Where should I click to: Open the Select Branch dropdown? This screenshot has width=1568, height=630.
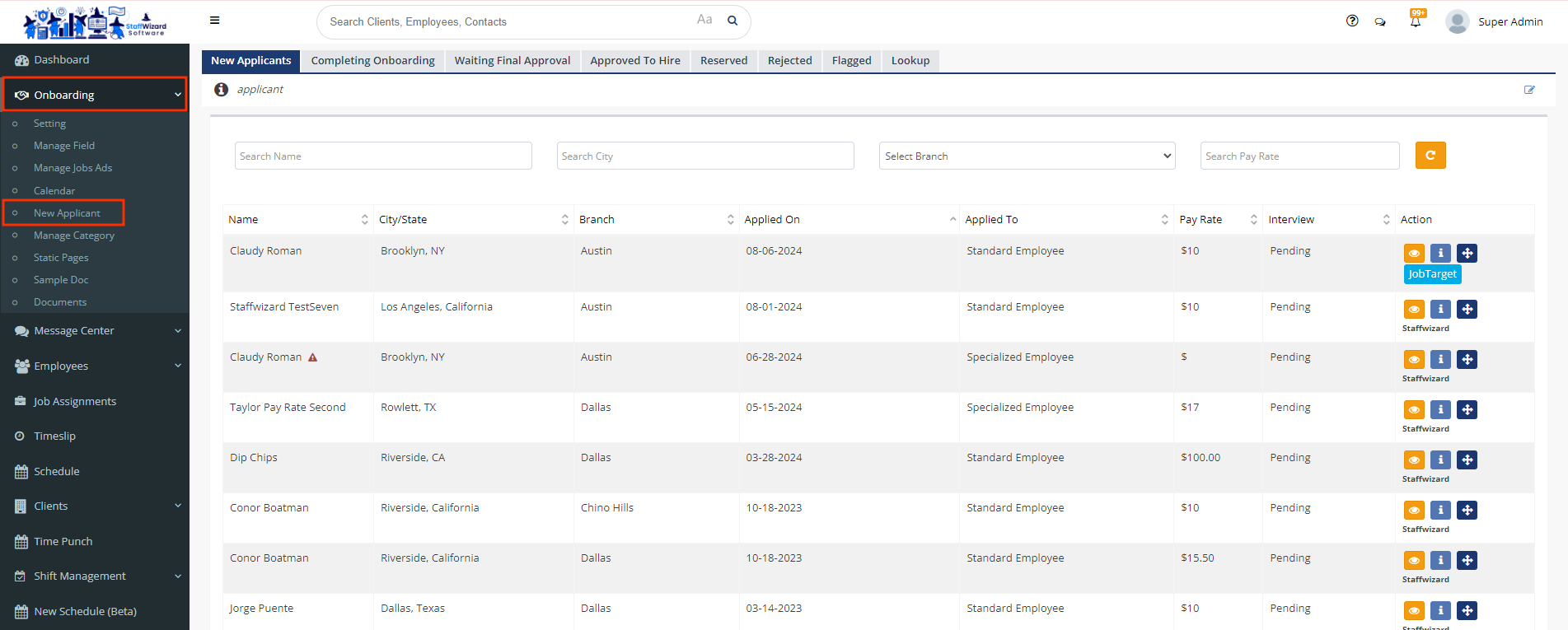(x=1027, y=156)
